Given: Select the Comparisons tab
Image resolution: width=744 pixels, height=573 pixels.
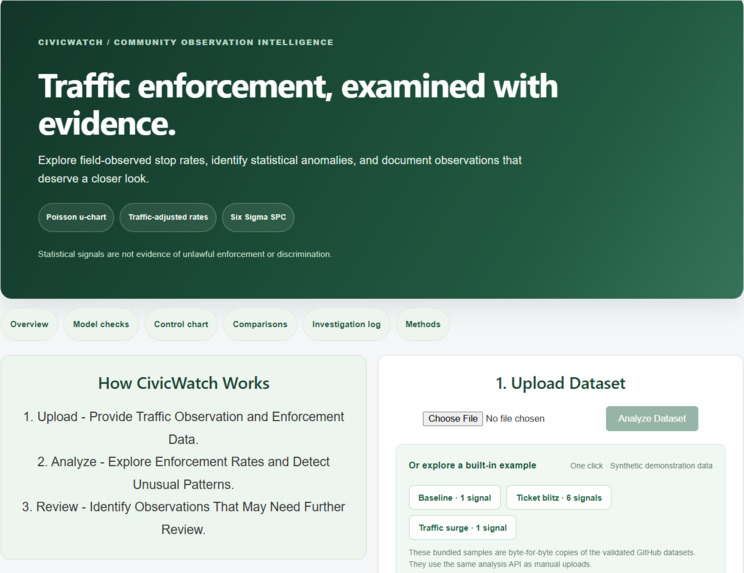Looking at the screenshot, I should point(260,324).
